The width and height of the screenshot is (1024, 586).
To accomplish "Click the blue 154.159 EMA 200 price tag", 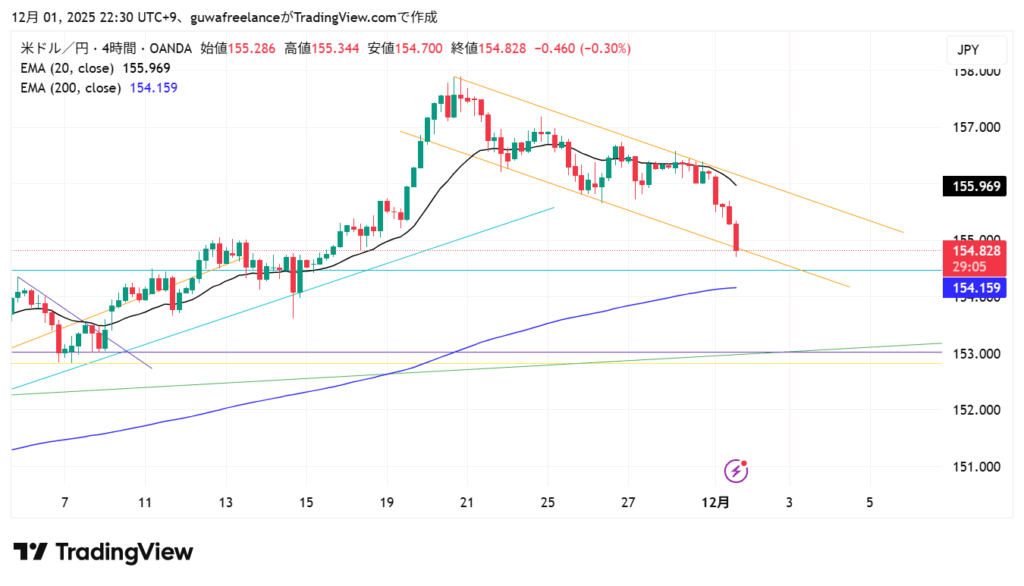I will tap(972, 288).
